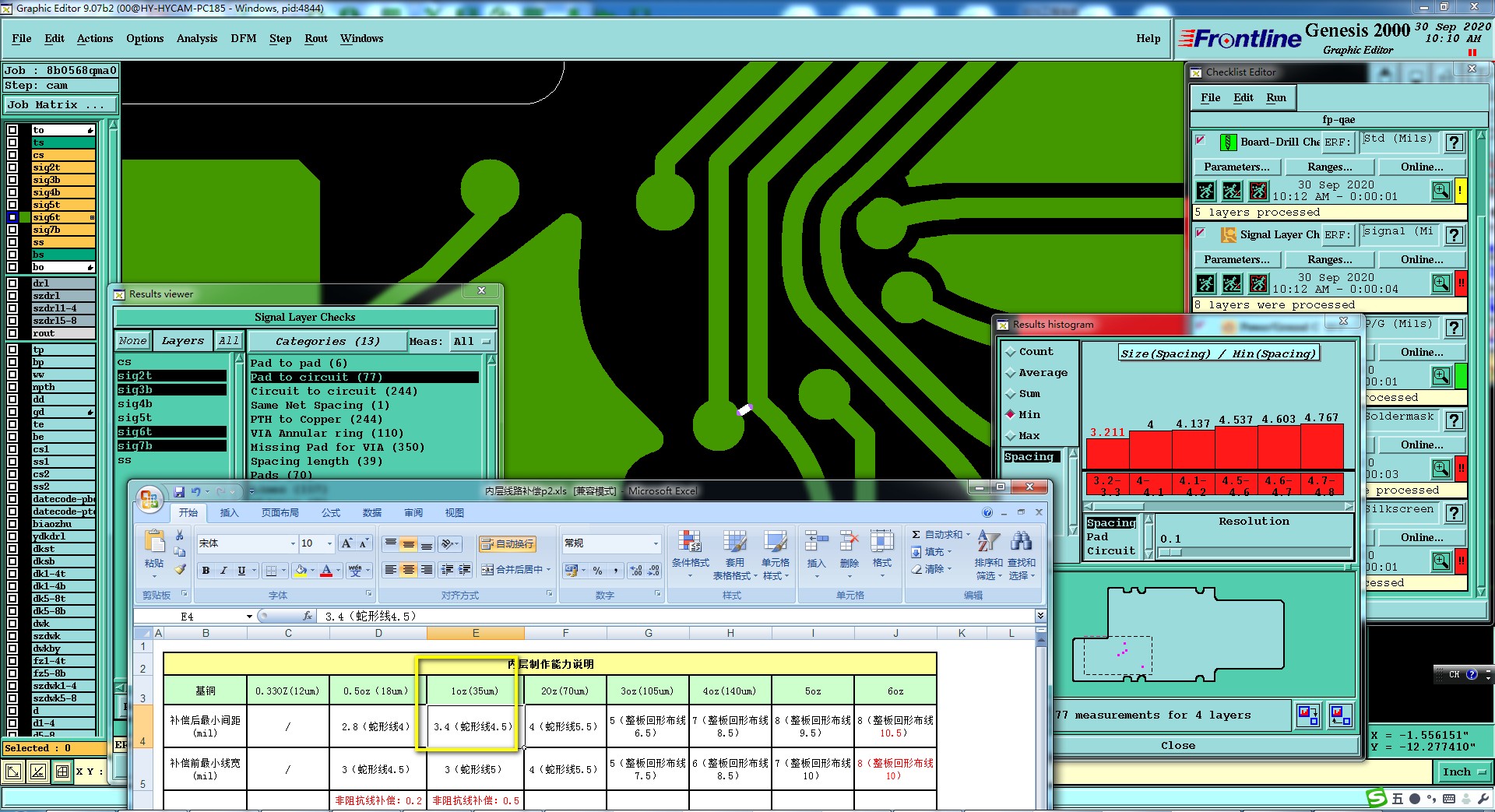The image size is (1495, 812).
Task: Toggle Italic formatting in Excel
Action: coord(223,571)
